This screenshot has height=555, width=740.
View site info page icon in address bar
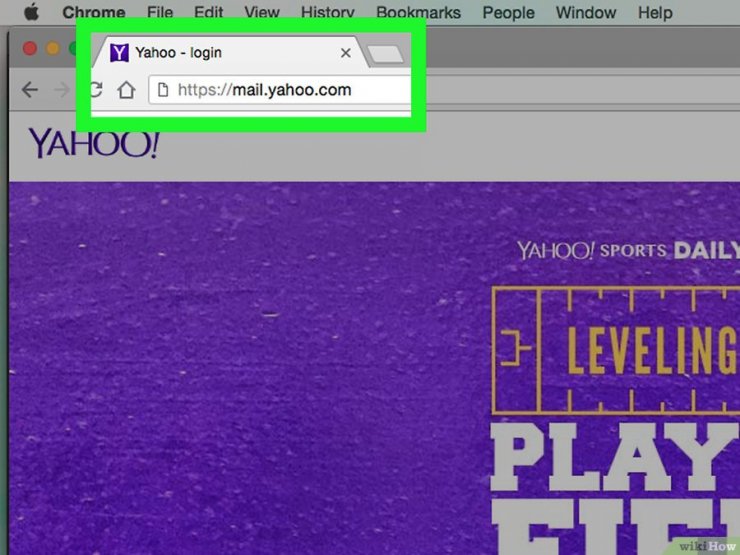pyautogui.click(x=163, y=89)
